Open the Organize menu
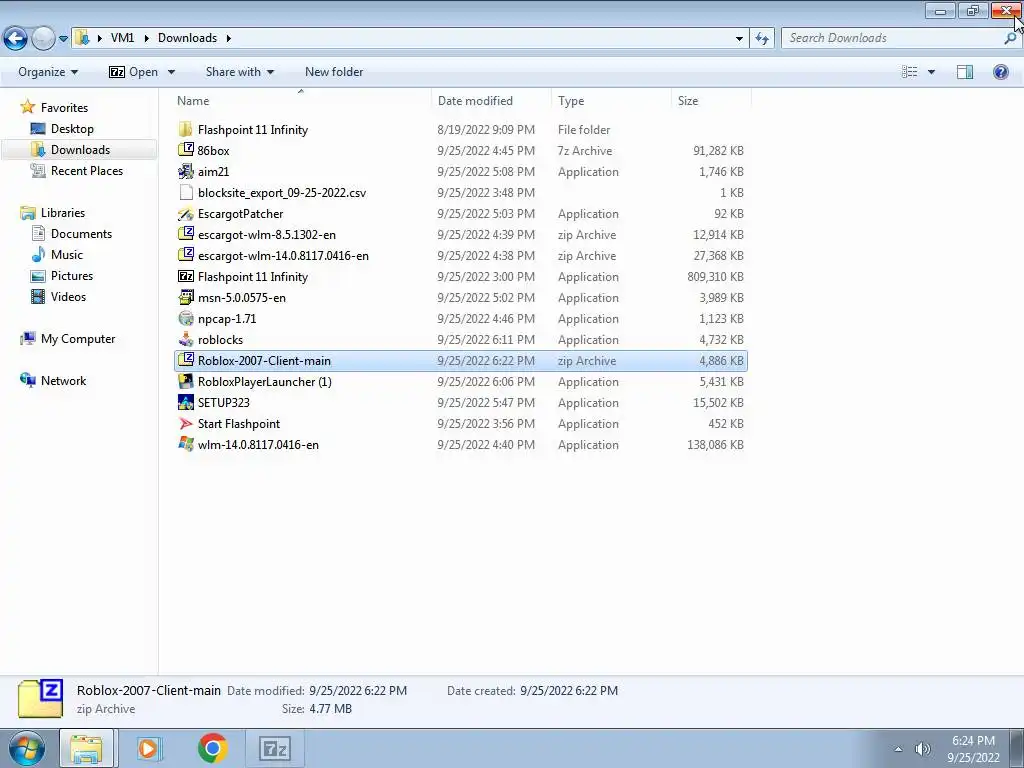Screen dimensions: 1024x768 click(48, 72)
